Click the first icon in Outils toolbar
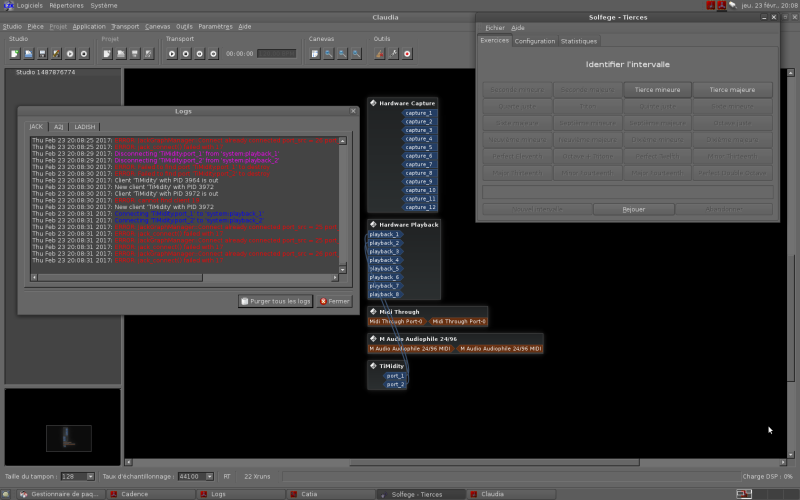 [380, 53]
